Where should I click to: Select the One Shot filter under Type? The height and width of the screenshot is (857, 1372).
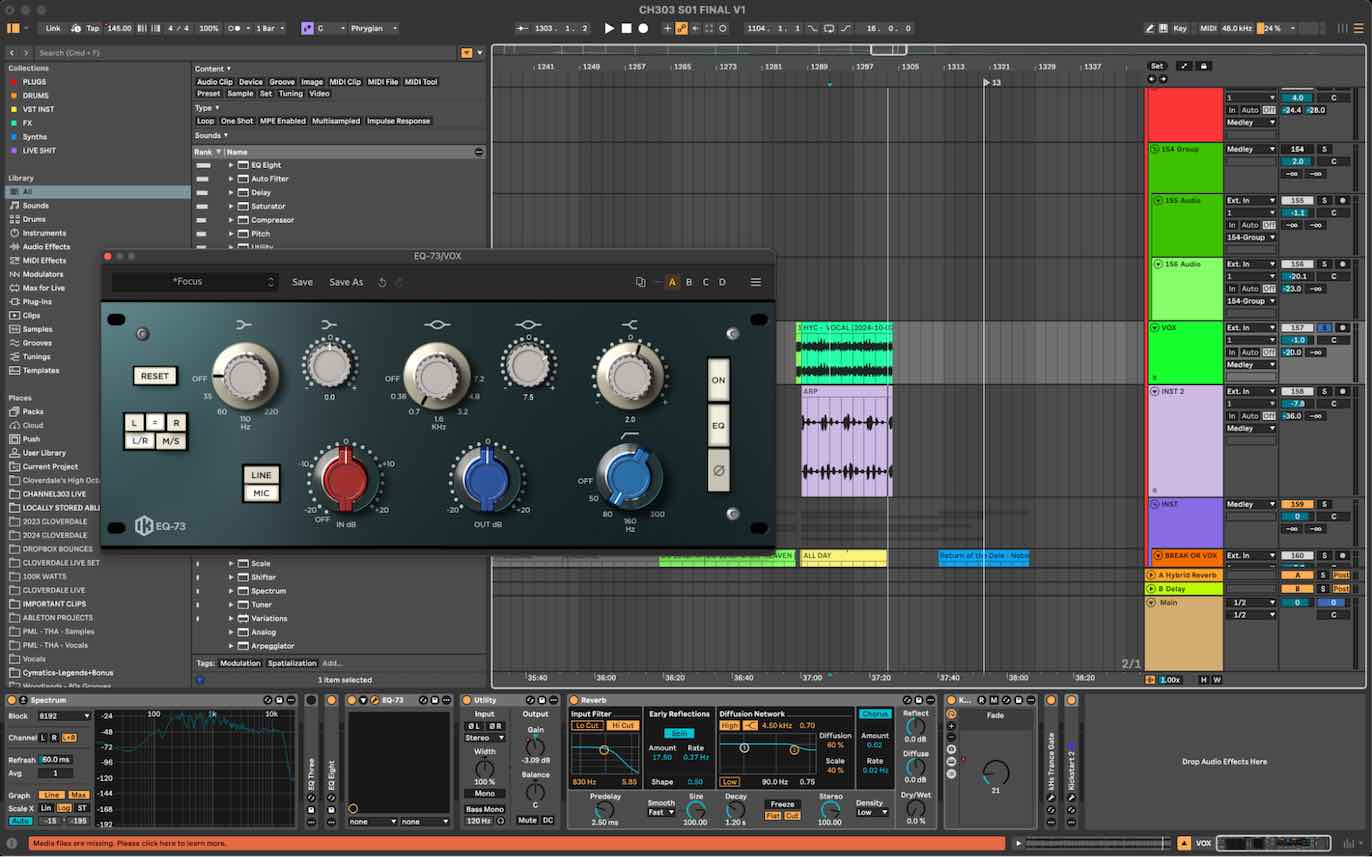click(240, 120)
